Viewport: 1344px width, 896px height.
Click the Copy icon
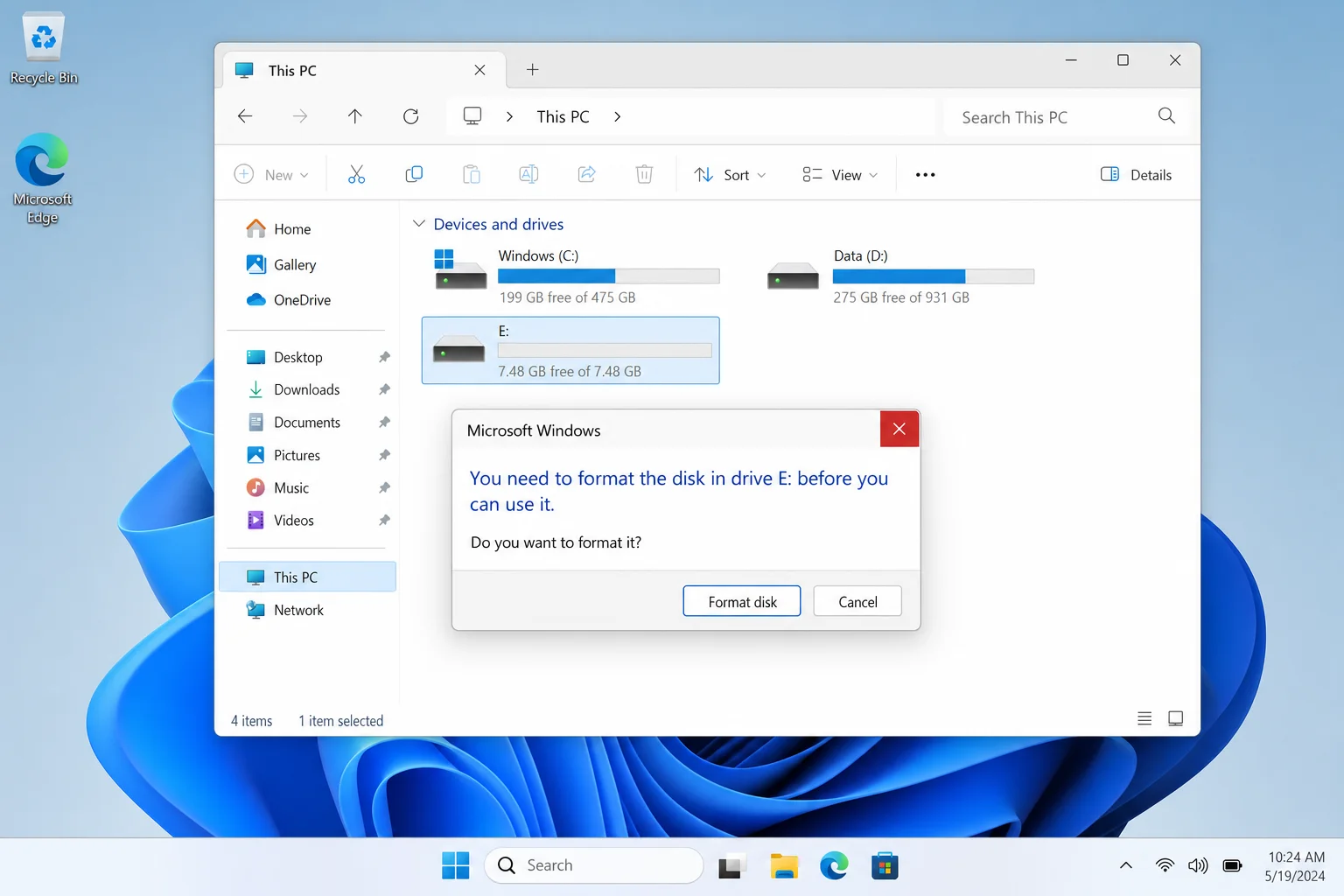tap(414, 175)
